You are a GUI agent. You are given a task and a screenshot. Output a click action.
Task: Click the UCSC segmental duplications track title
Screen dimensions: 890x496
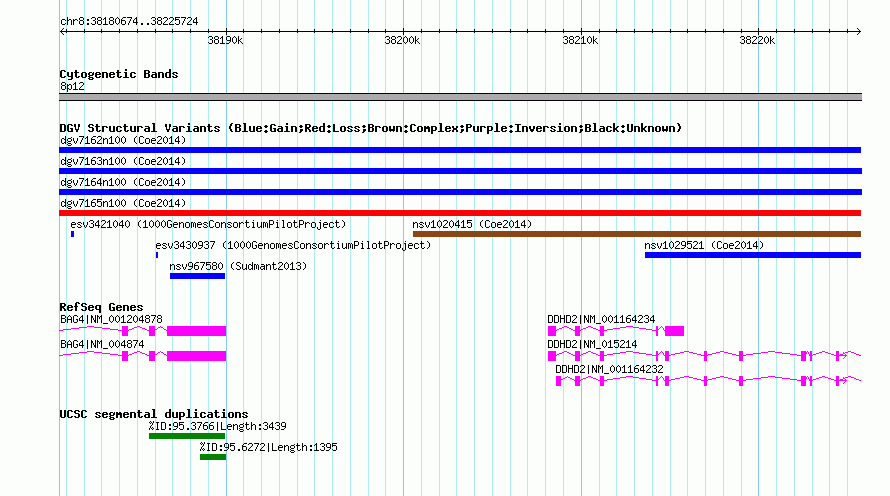154,414
